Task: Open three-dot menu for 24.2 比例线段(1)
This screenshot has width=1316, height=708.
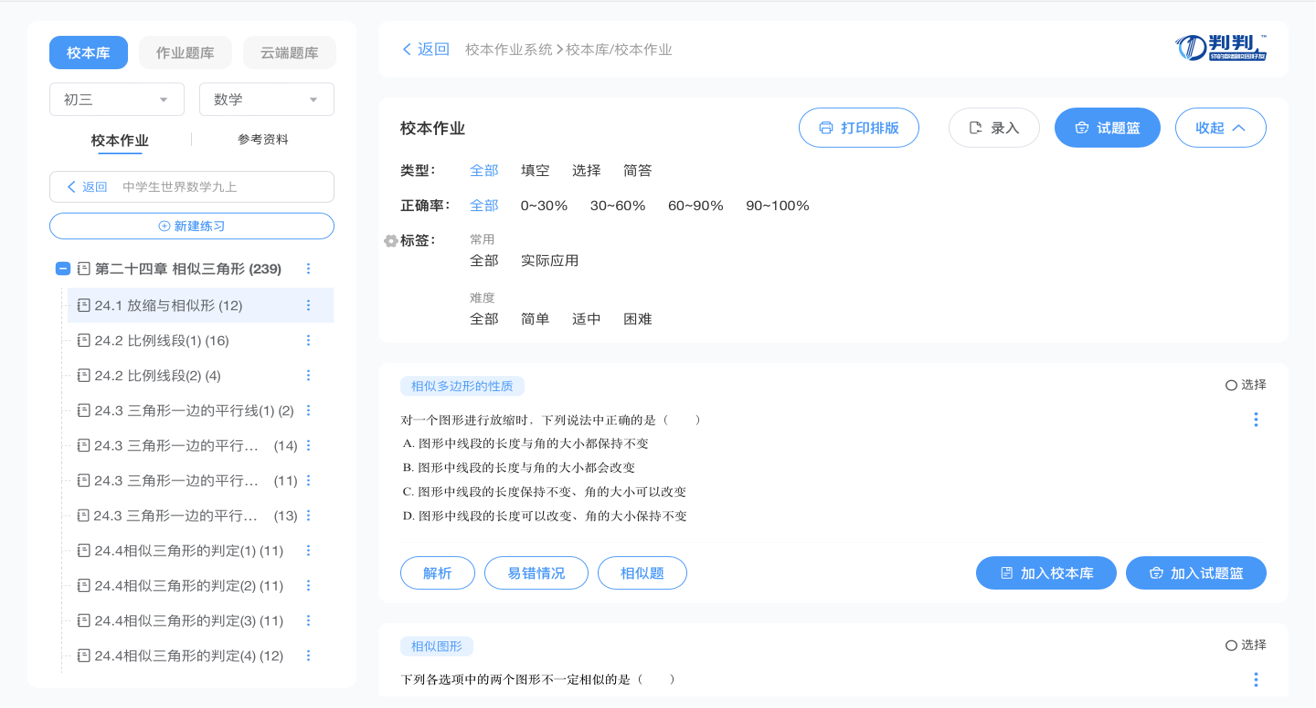Action: coord(308,340)
